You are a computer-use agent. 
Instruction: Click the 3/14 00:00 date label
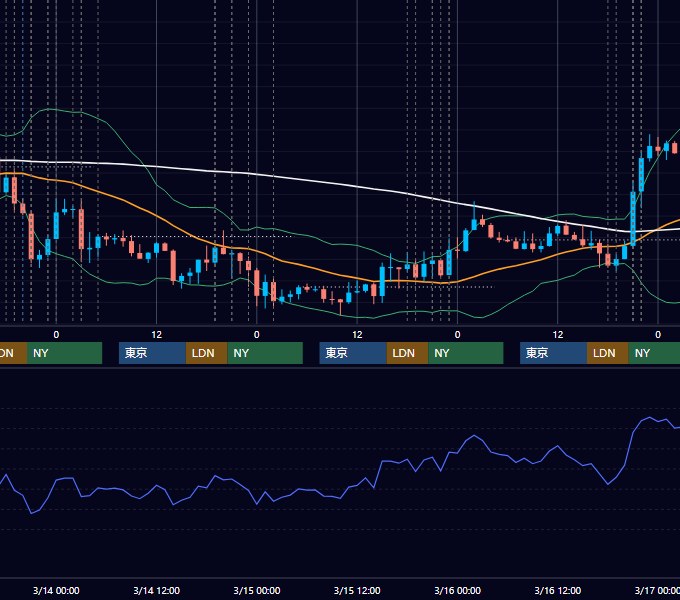pos(56,590)
